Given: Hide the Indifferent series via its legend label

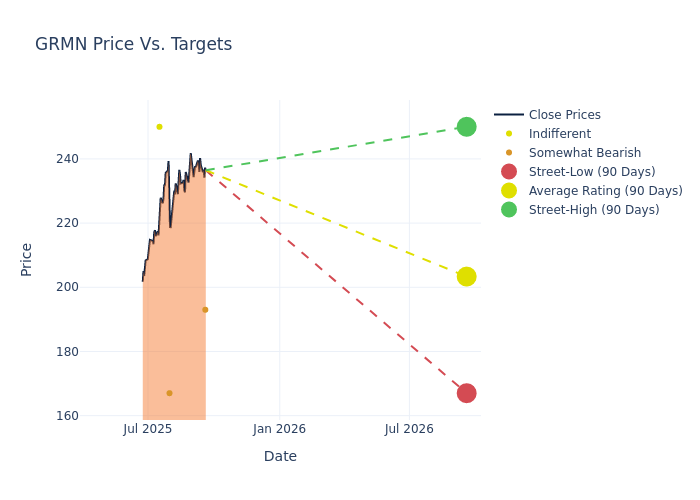Looking at the screenshot, I should [559, 134].
